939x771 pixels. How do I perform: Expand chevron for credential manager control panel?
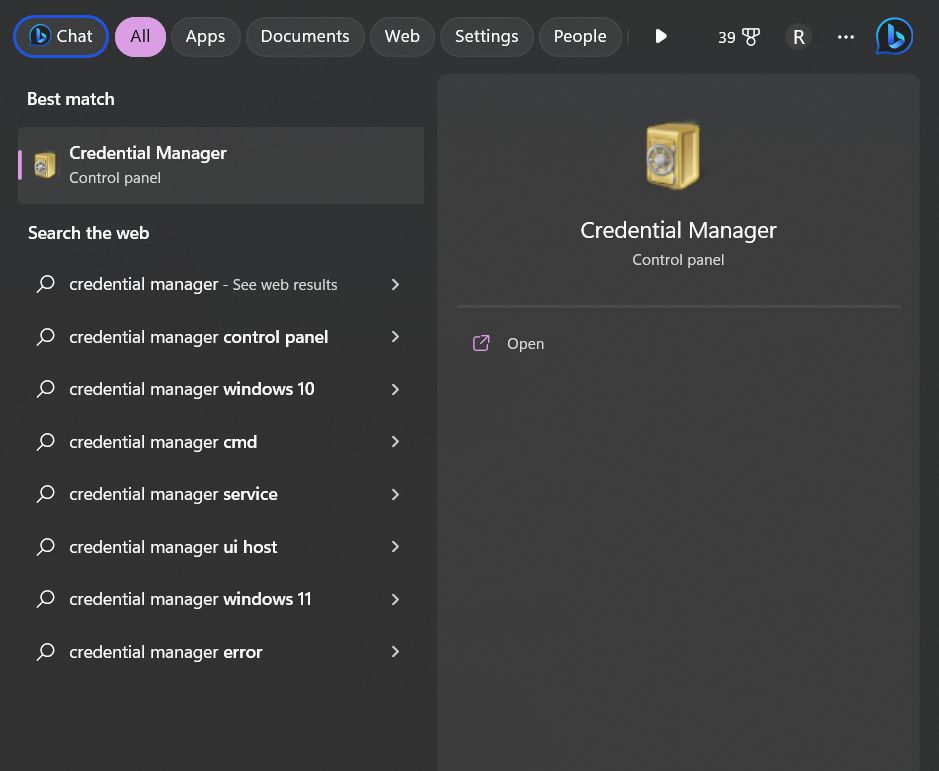[395, 337]
